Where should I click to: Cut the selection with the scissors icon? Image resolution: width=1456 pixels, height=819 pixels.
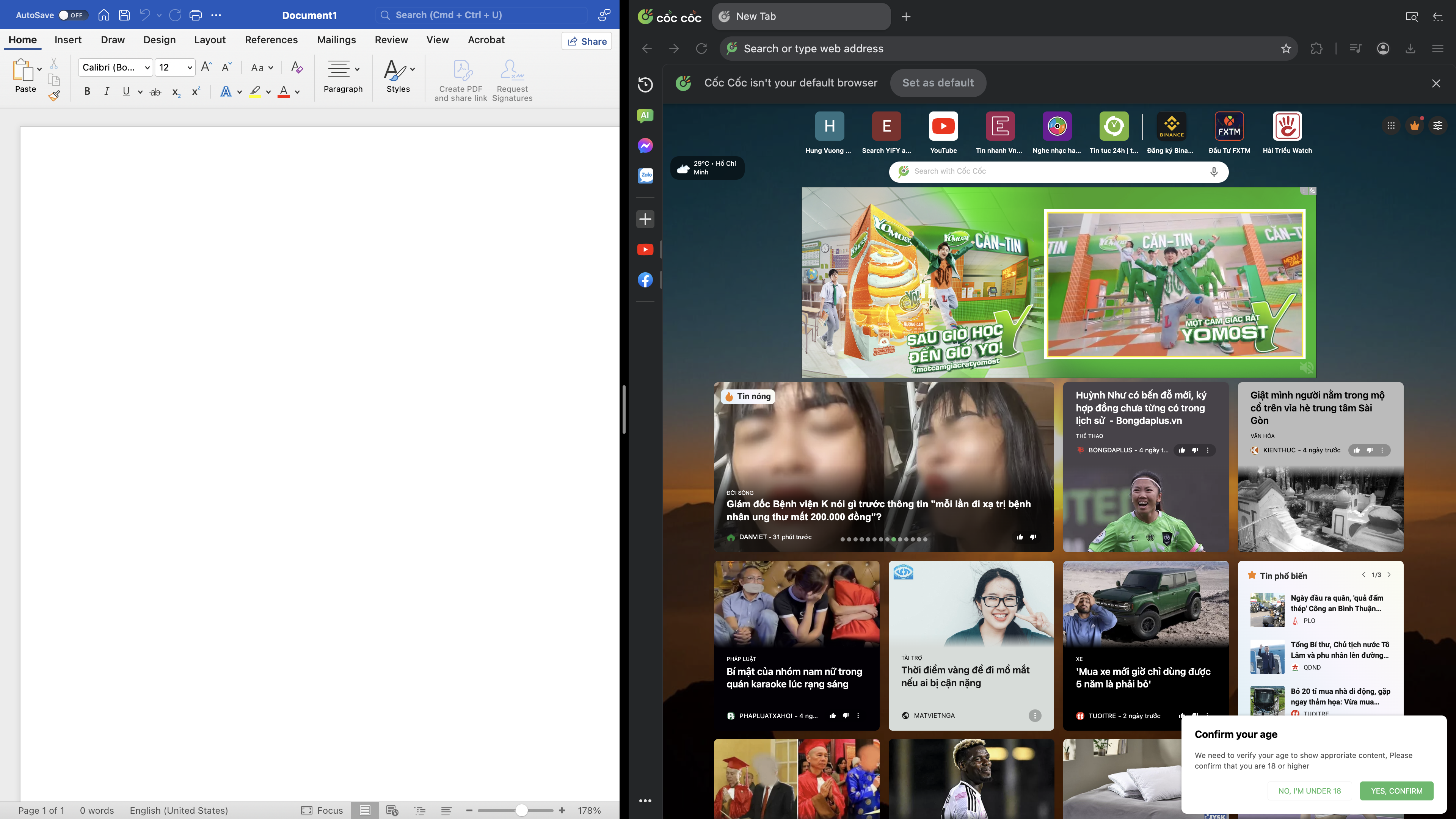[x=54, y=63]
